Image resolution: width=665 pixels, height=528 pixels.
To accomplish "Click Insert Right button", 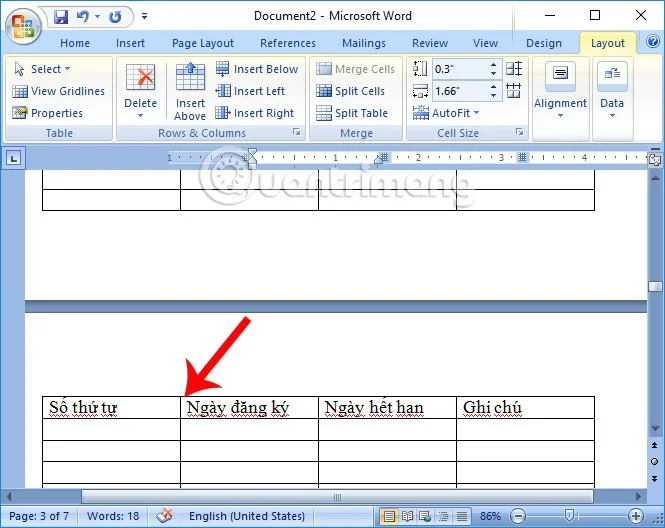I will click(x=254, y=113).
